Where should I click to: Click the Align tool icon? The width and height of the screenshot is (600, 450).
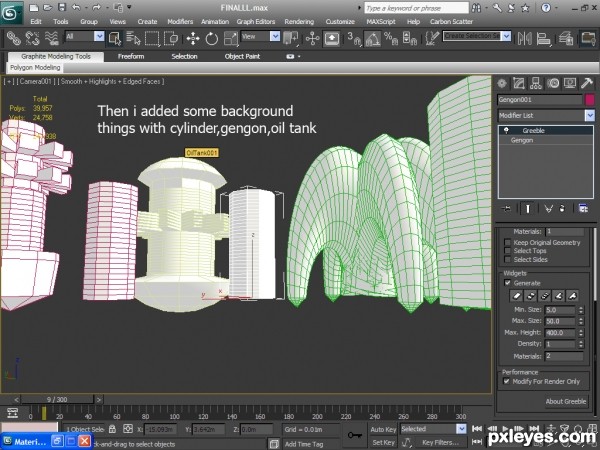pyautogui.click(x=543, y=38)
